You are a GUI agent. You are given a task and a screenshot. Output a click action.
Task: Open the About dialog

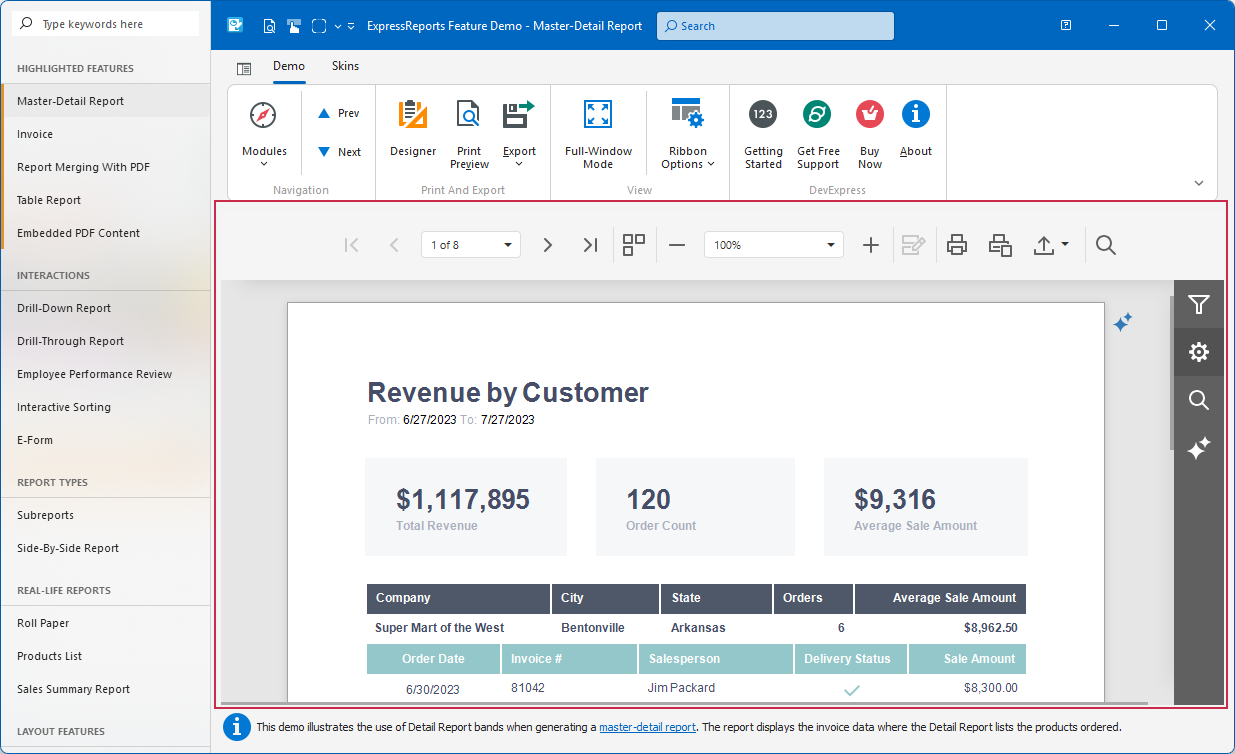pyautogui.click(x=916, y=128)
